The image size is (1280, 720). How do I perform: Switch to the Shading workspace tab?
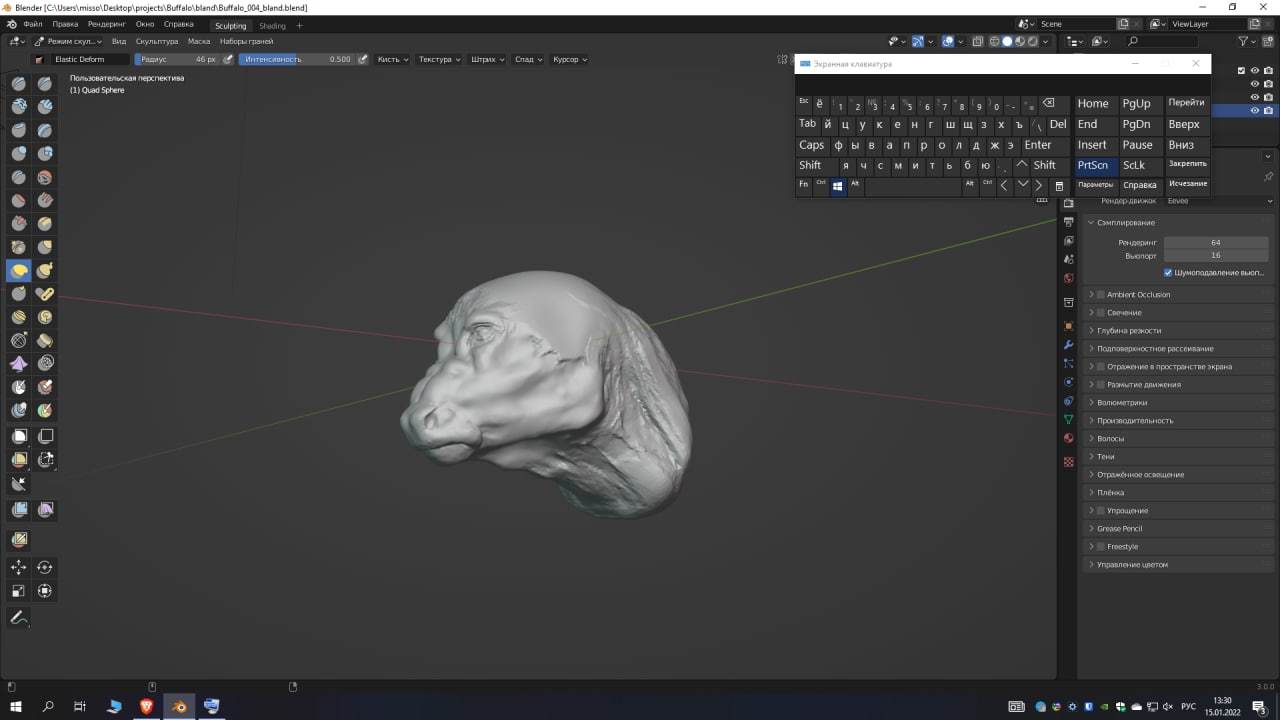[x=272, y=25]
